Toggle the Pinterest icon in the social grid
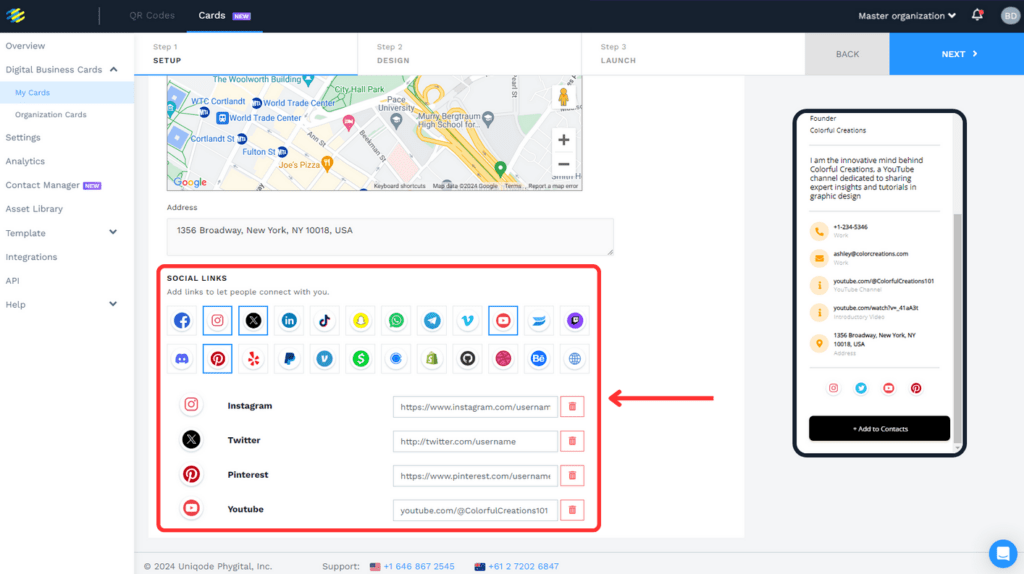This screenshot has width=1024, height=574. click(217, 359)
